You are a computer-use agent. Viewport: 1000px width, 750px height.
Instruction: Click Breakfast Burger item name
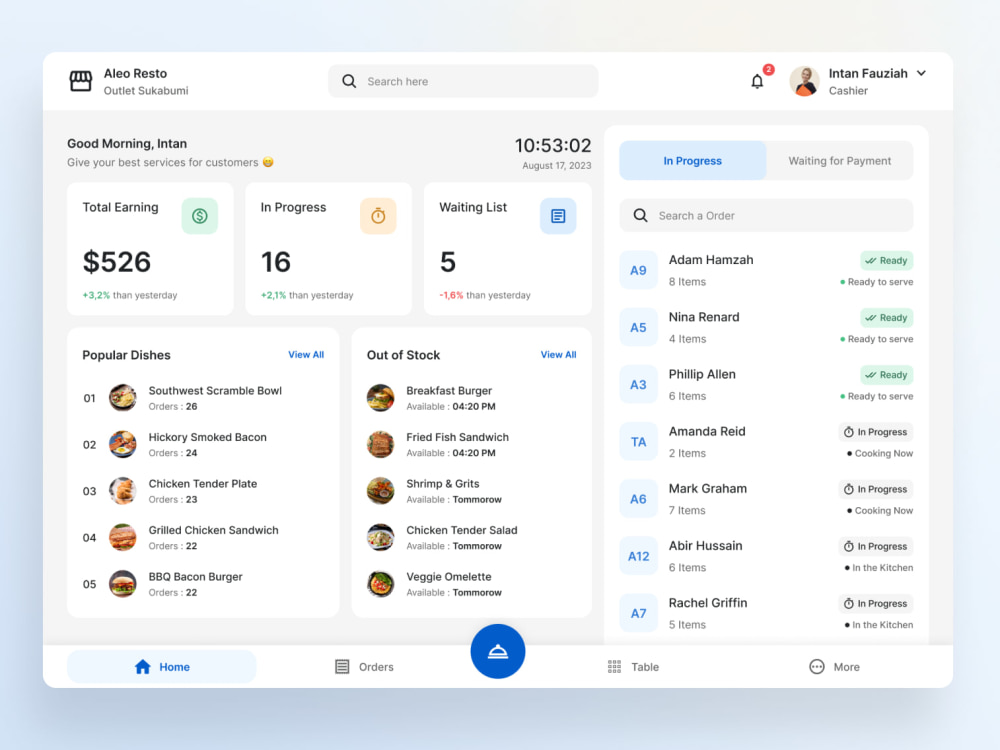pyautogui.click(x=449, y=390)
